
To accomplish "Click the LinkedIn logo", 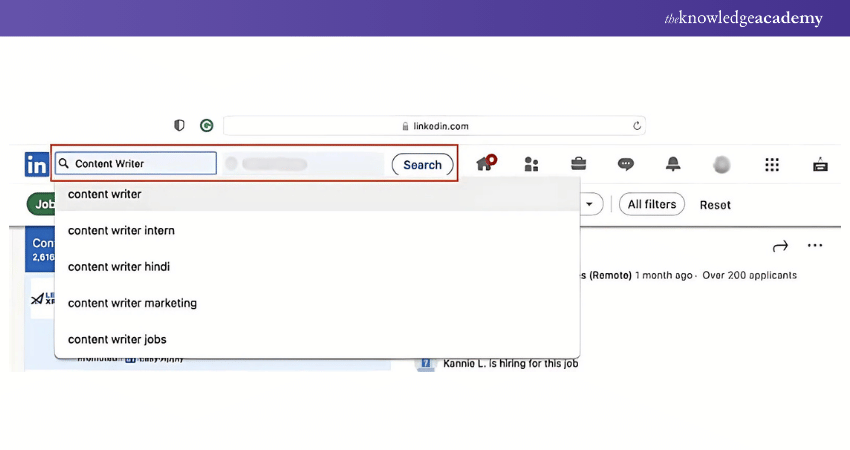I will [x=37, y=164].
